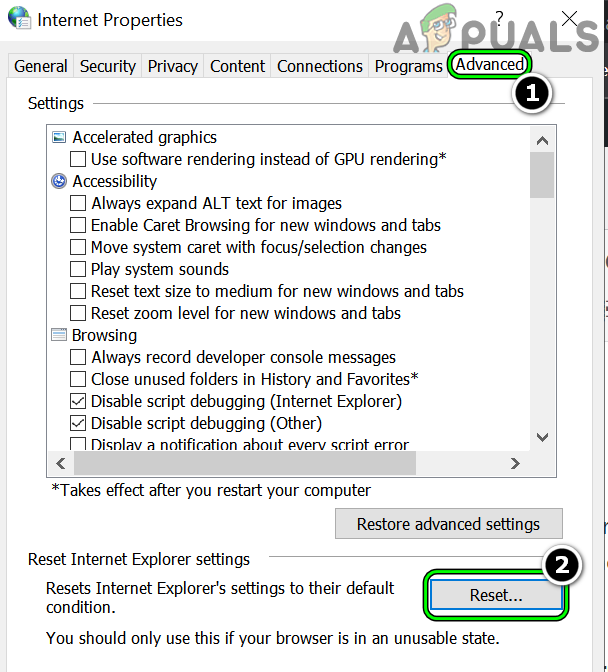Screen dimensions: 608x672
Task: Click the Accelerated graphics category icon
Action: coord(59,137)
